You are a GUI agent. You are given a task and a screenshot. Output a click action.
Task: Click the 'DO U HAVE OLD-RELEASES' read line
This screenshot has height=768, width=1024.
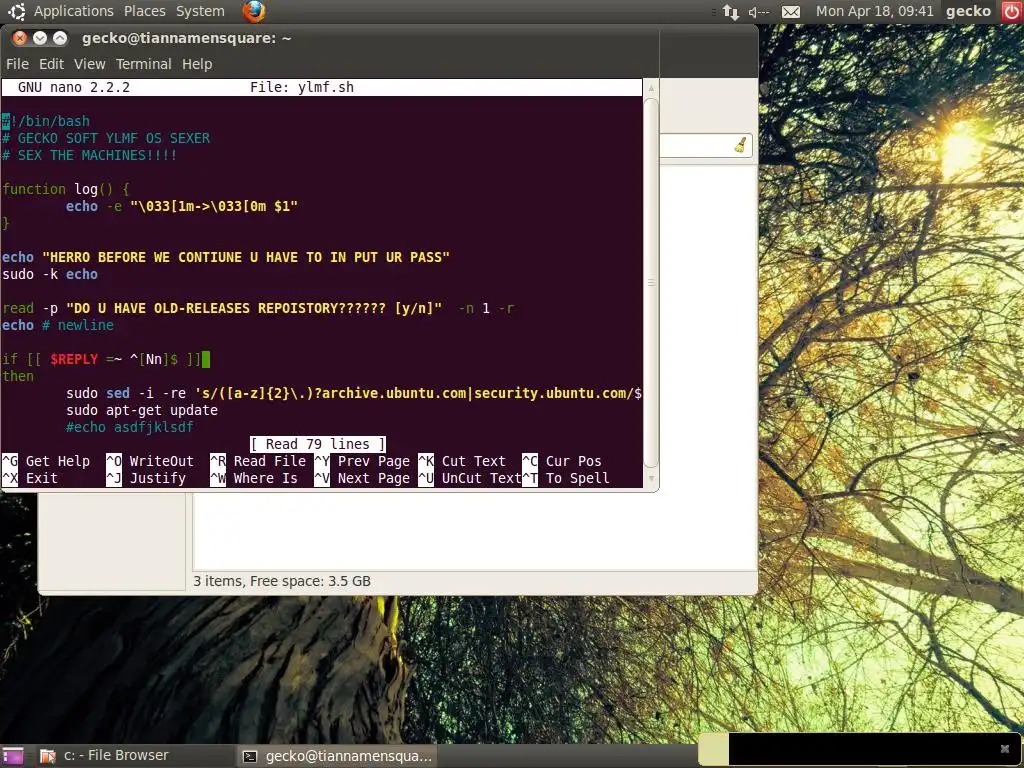[x=258, y=308]
